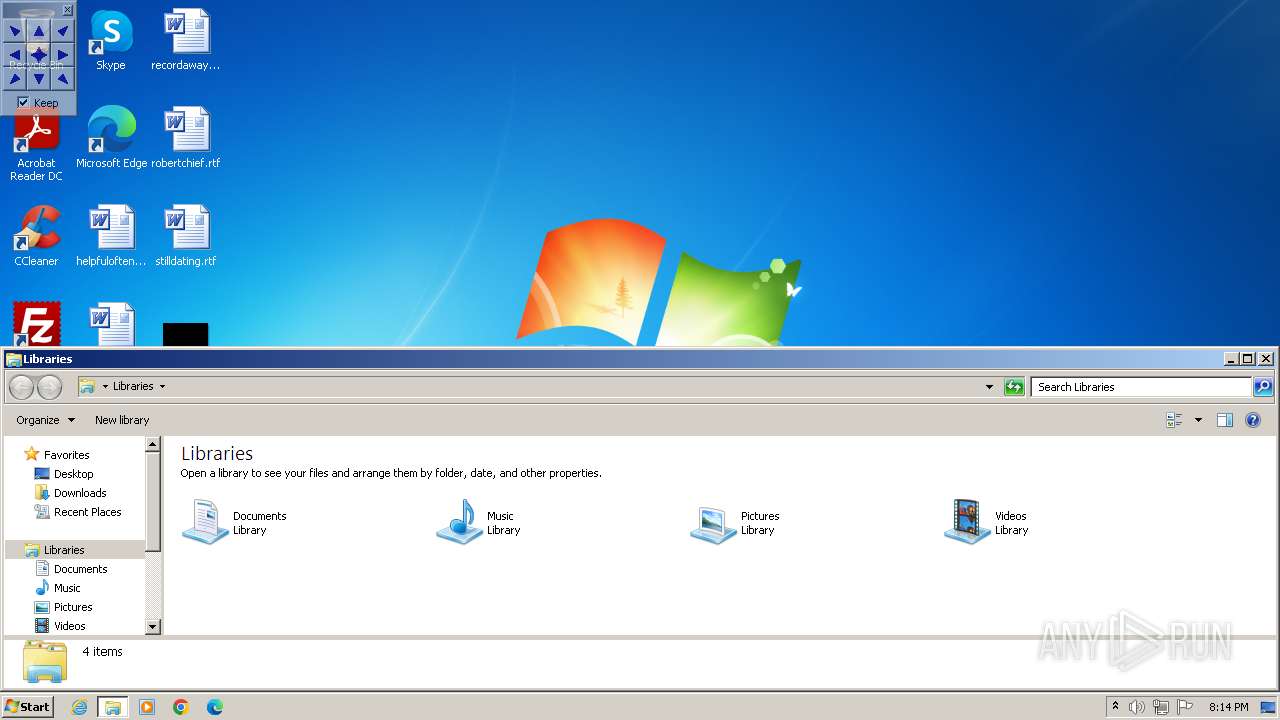This screenshot has height=720, width=1280.
Task: Select the Acrobat Reader DC desktop icon
Action: pos(36,147)
